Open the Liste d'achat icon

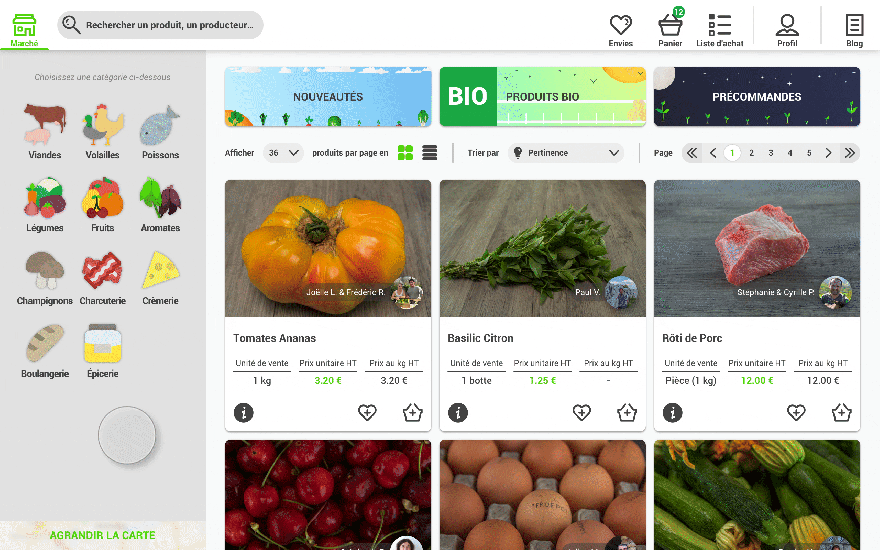tap(719, 25)
